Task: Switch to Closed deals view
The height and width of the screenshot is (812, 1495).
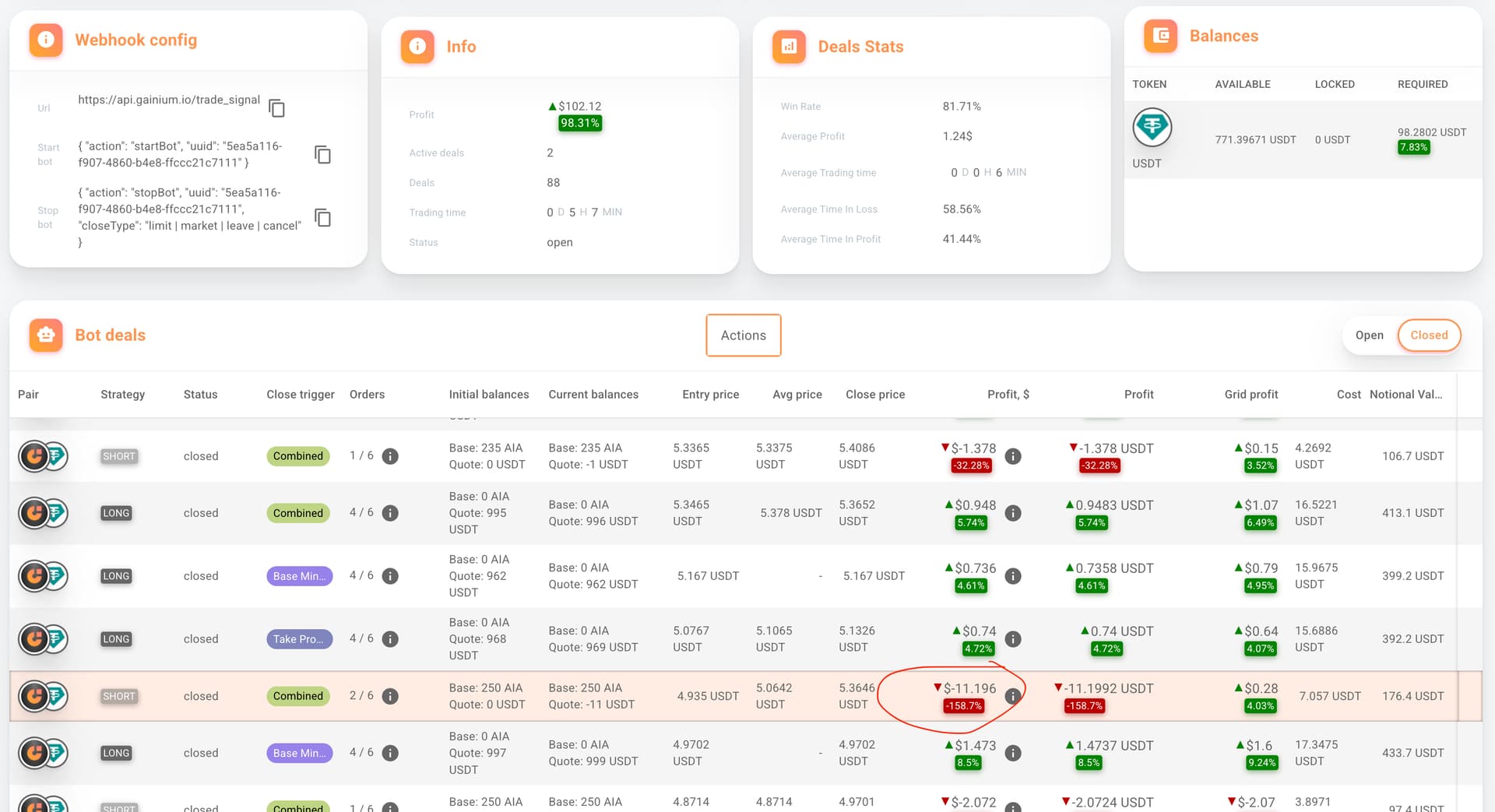Action: [1429, 336]
